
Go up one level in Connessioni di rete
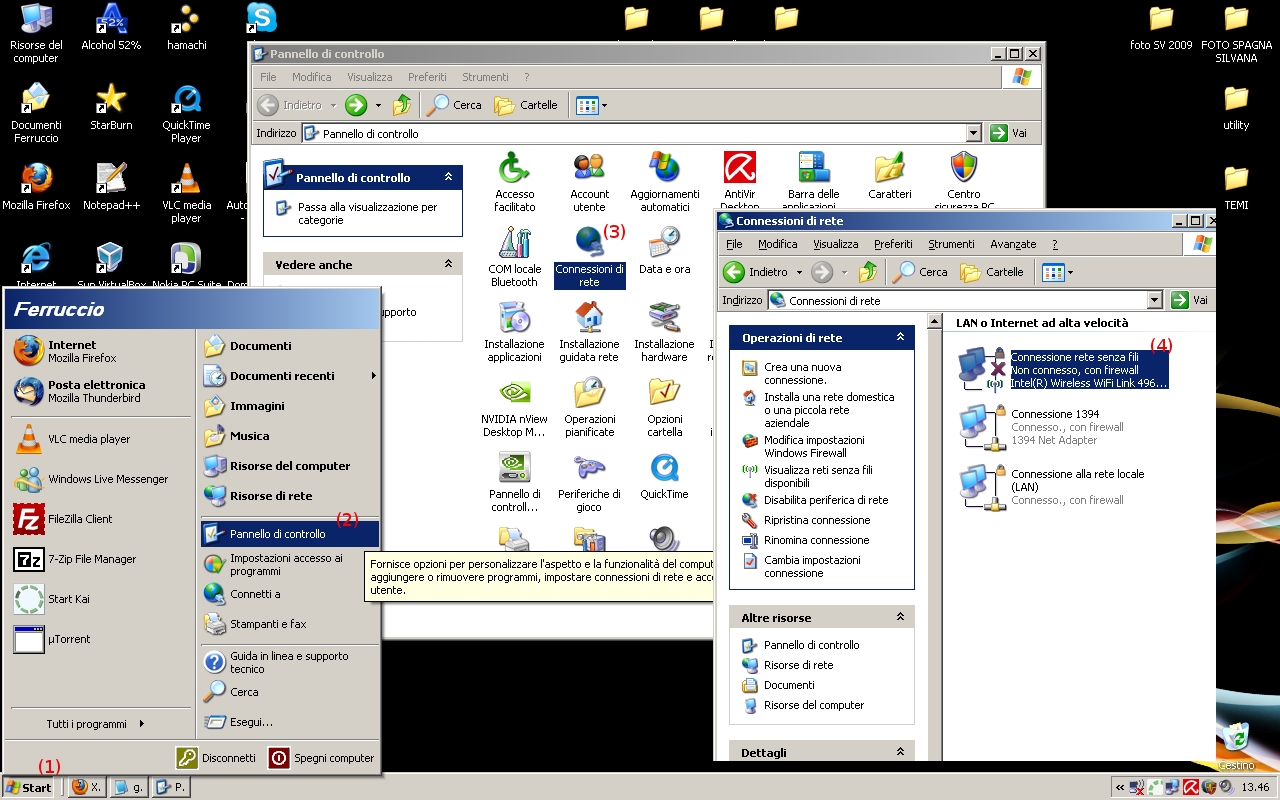(x=868, y=272)
